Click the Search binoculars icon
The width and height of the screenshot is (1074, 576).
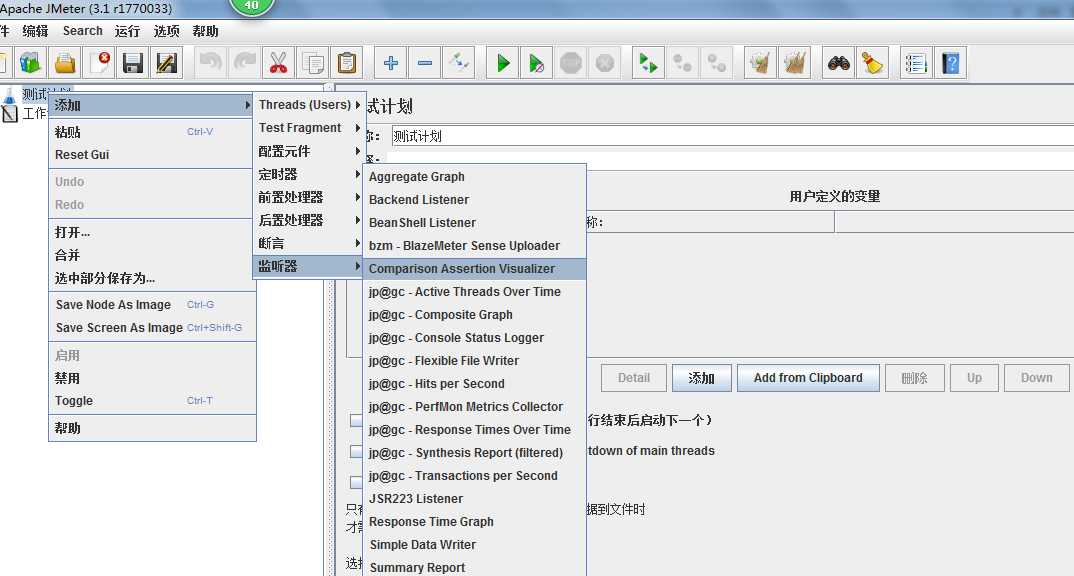tap(839, 63)
